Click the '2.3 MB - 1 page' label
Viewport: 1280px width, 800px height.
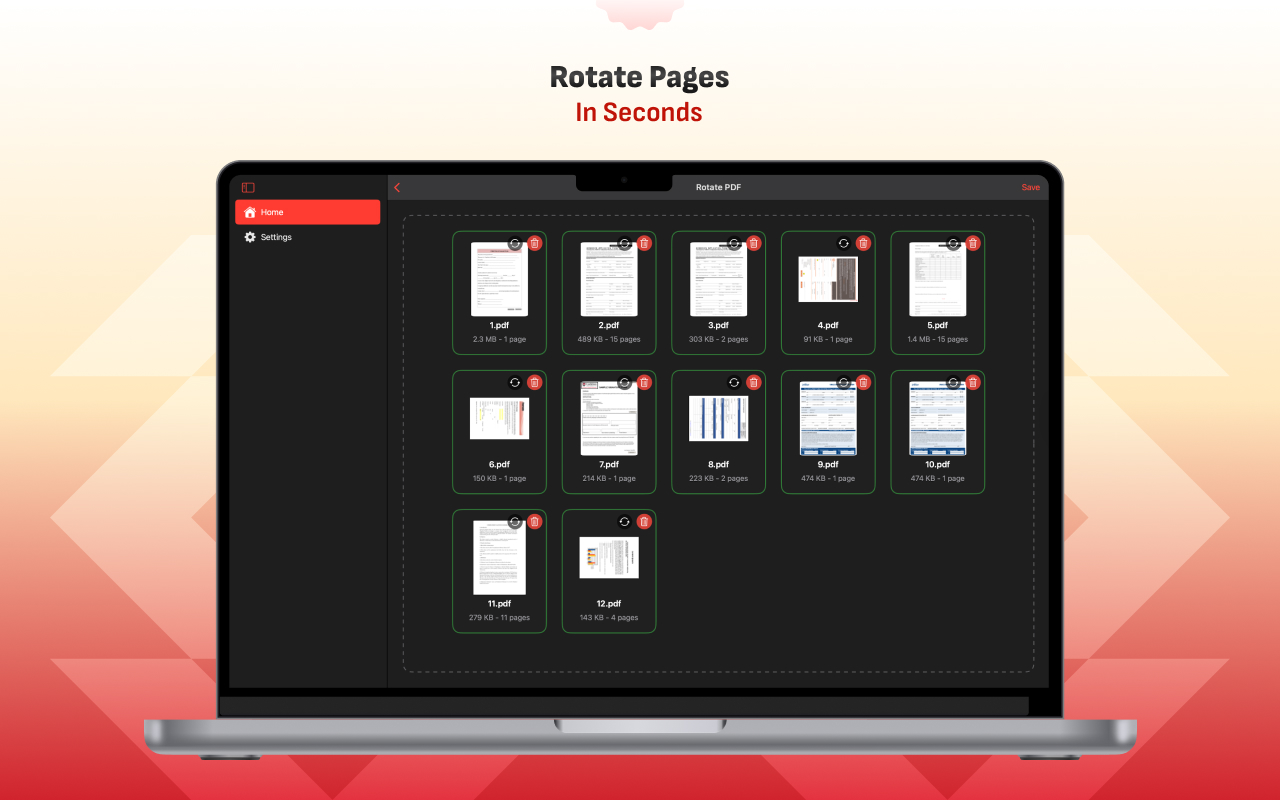tap(499, 340)
